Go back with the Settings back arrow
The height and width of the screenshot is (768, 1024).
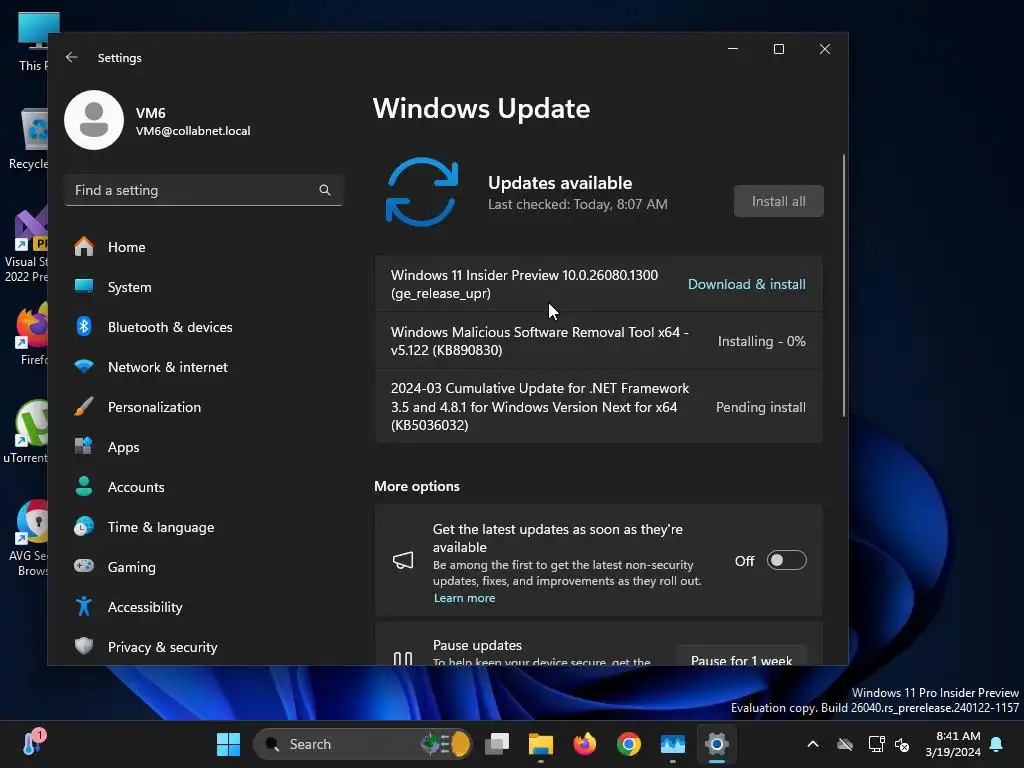click(72, 57)
